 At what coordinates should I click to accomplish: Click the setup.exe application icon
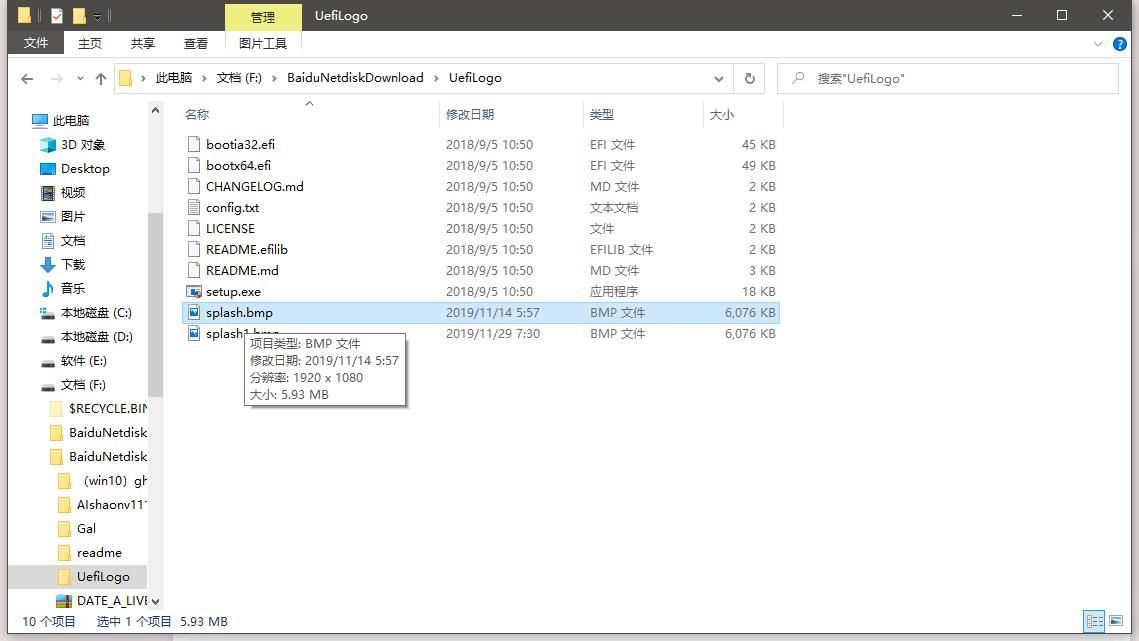194,292
